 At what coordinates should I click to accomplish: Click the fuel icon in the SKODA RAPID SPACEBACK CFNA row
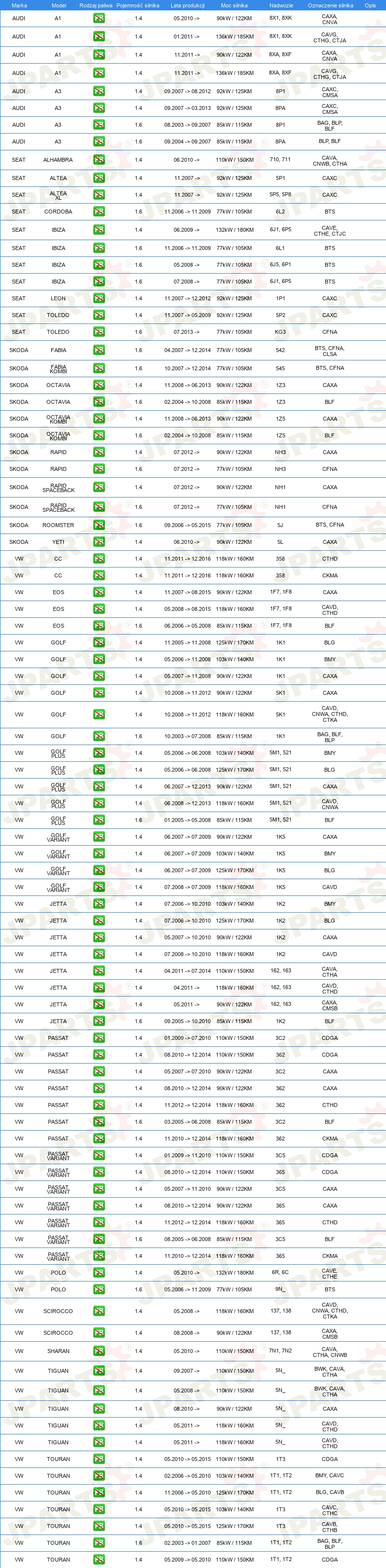coord(99,506)
